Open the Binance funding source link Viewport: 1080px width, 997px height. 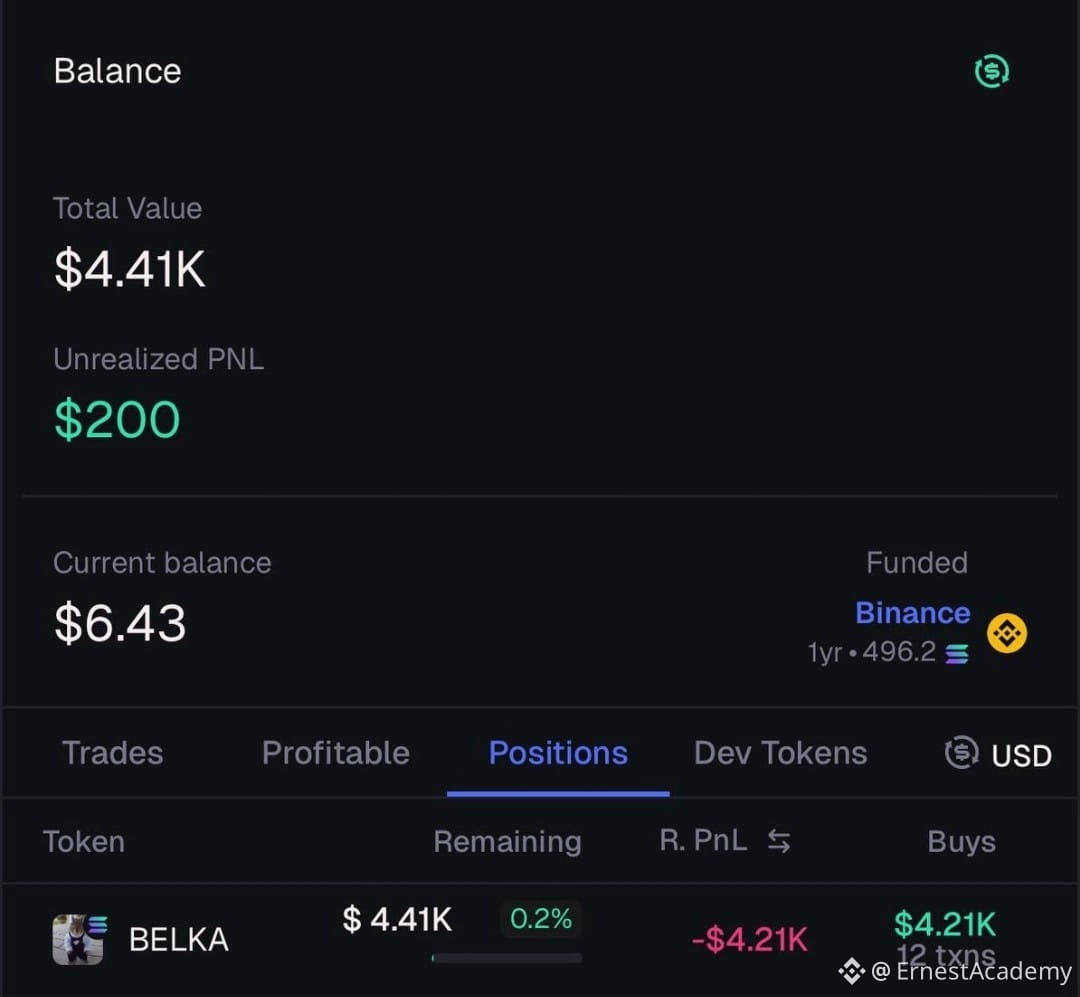(913, 613)
